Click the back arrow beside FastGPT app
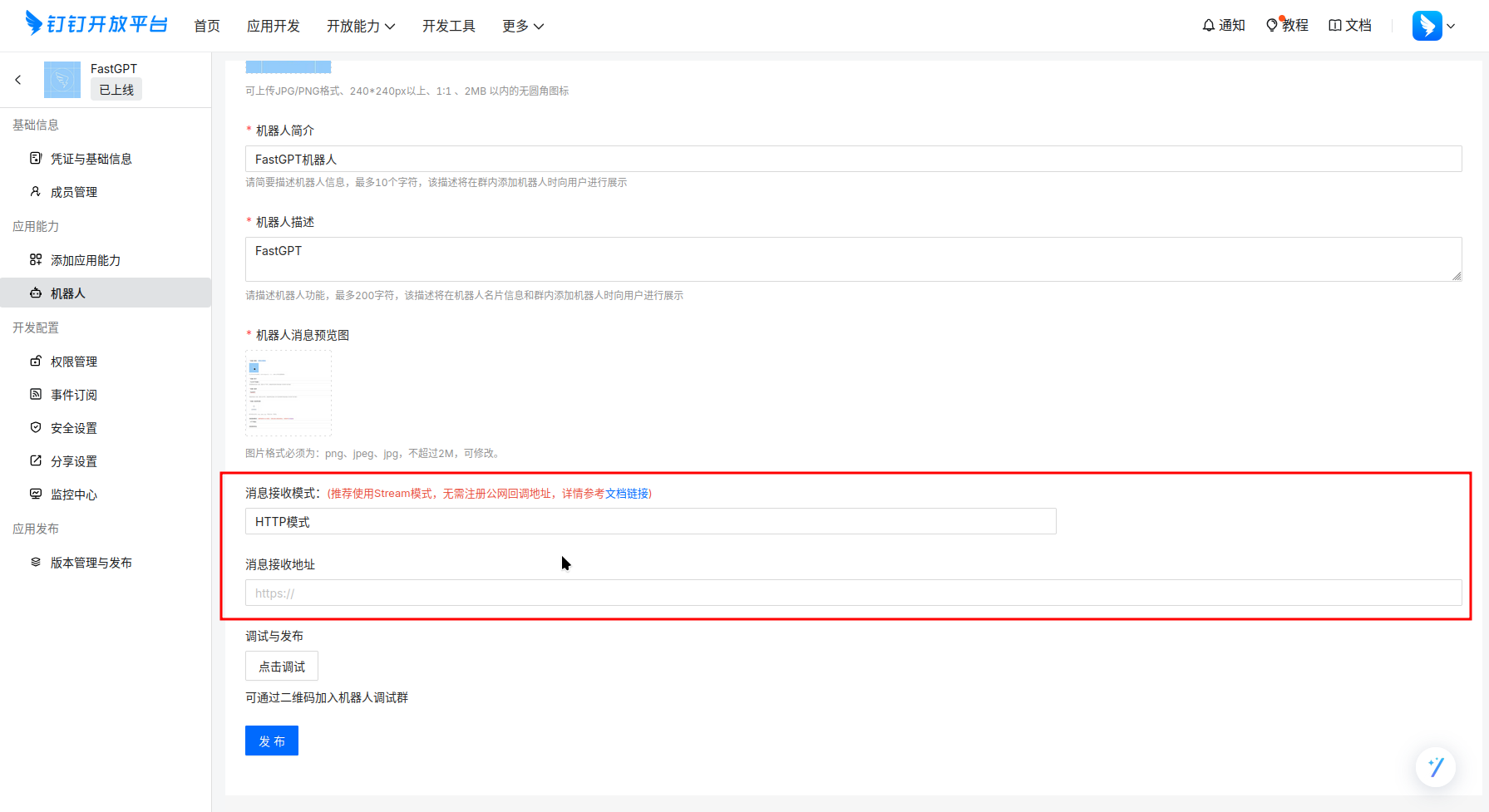Image resolution: width=1489 pixels, height=812 pixels. click(18, 80)
